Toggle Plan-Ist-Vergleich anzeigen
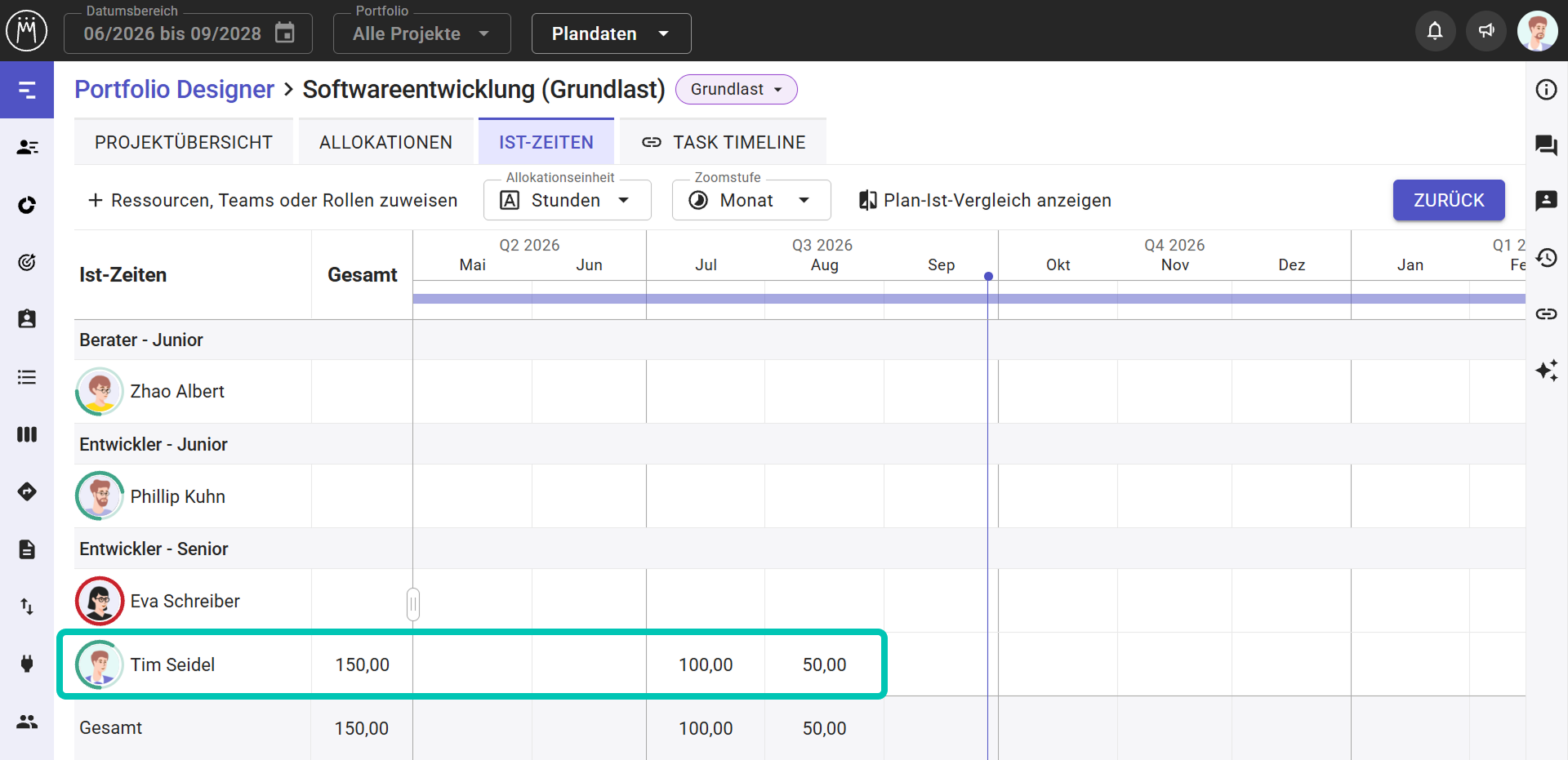 pos(985,200)
